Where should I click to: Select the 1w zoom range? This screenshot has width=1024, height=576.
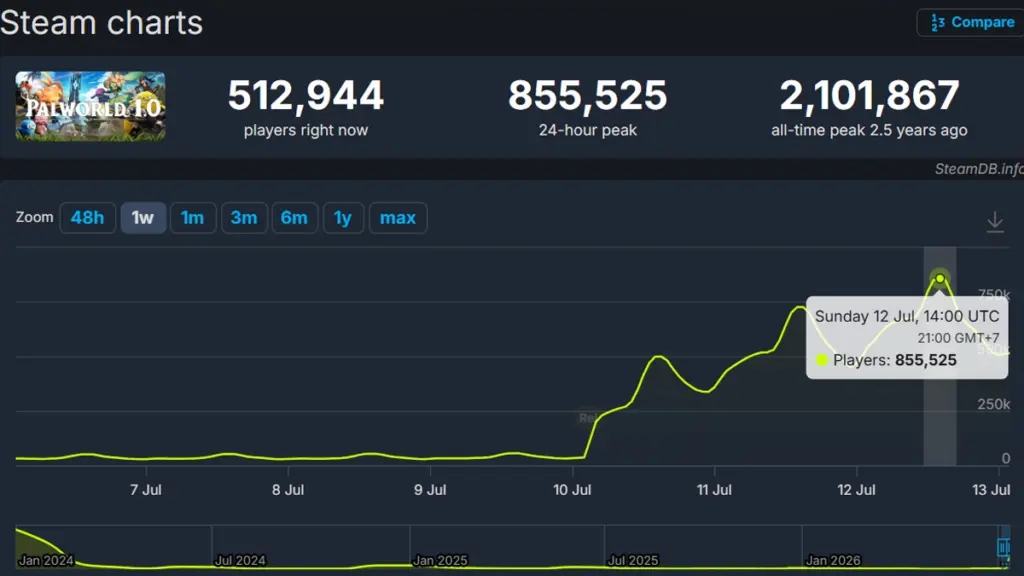pyautogui.click(x=143, y=217)
